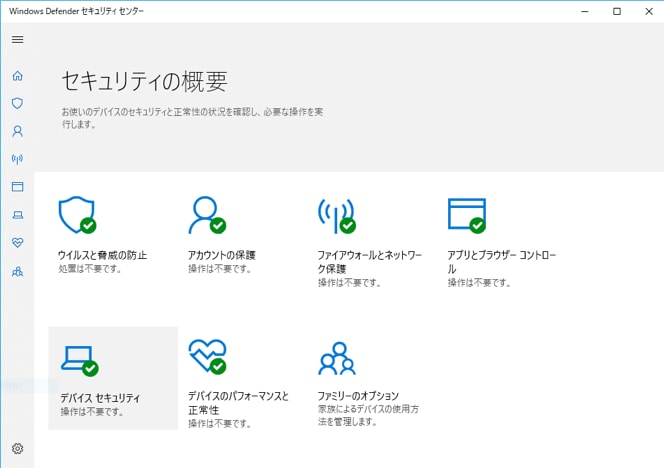Open the hamburger navigation menu
Image resolution: width=664 pixels, height=468 pixels.
click(17, 39)
